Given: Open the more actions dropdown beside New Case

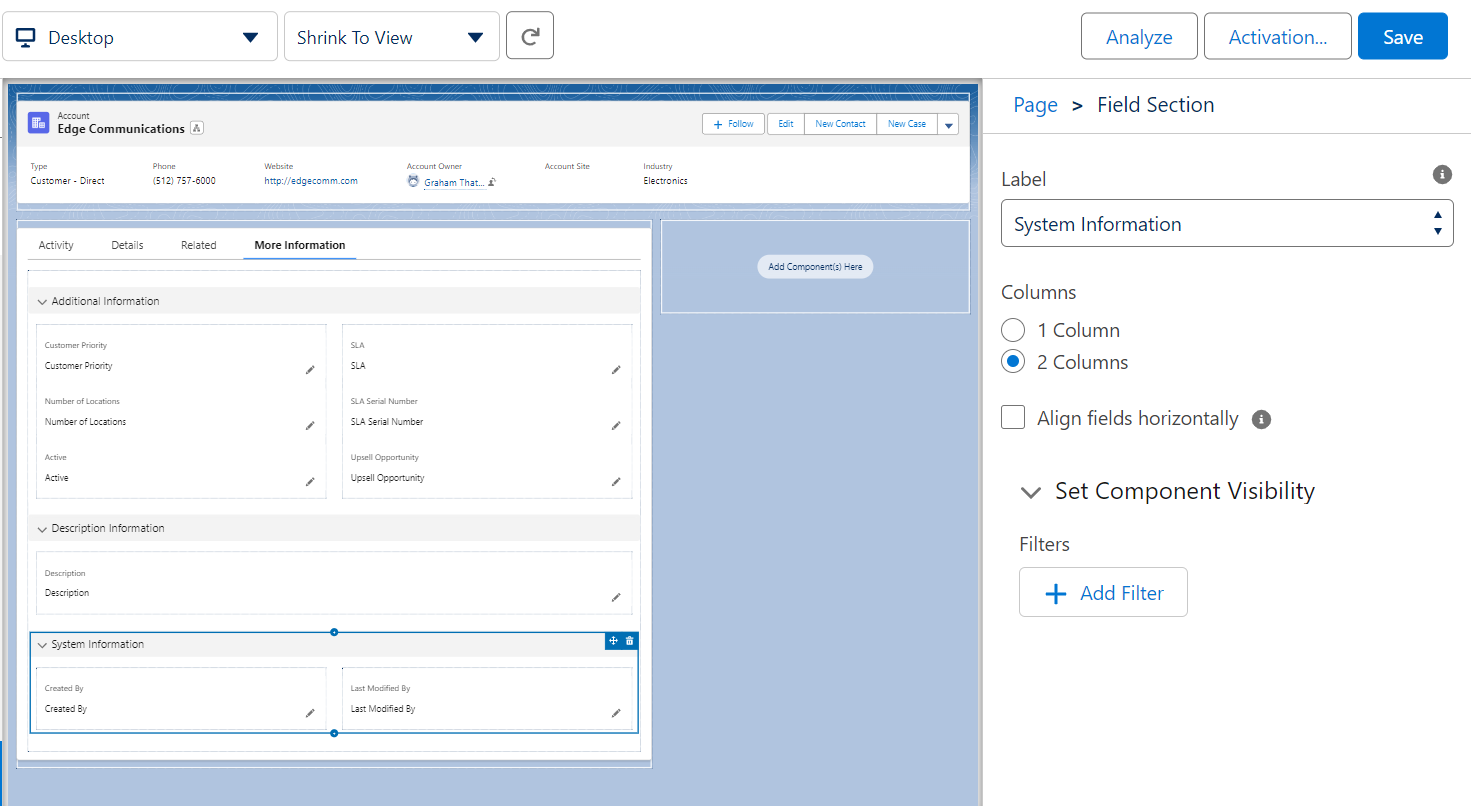Looking at the screenshot, I should point(948,124).
